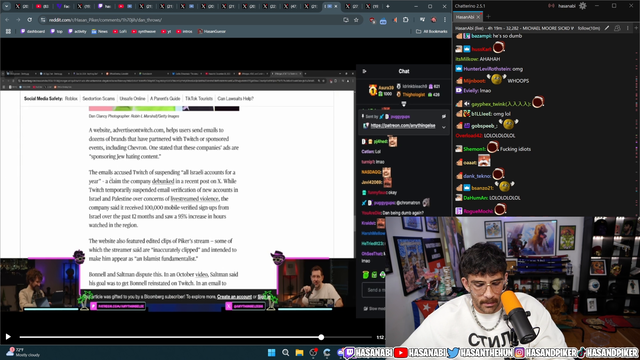
Task: Open the follow(10m) chat mode setting
Action: [x=589, y=28]
